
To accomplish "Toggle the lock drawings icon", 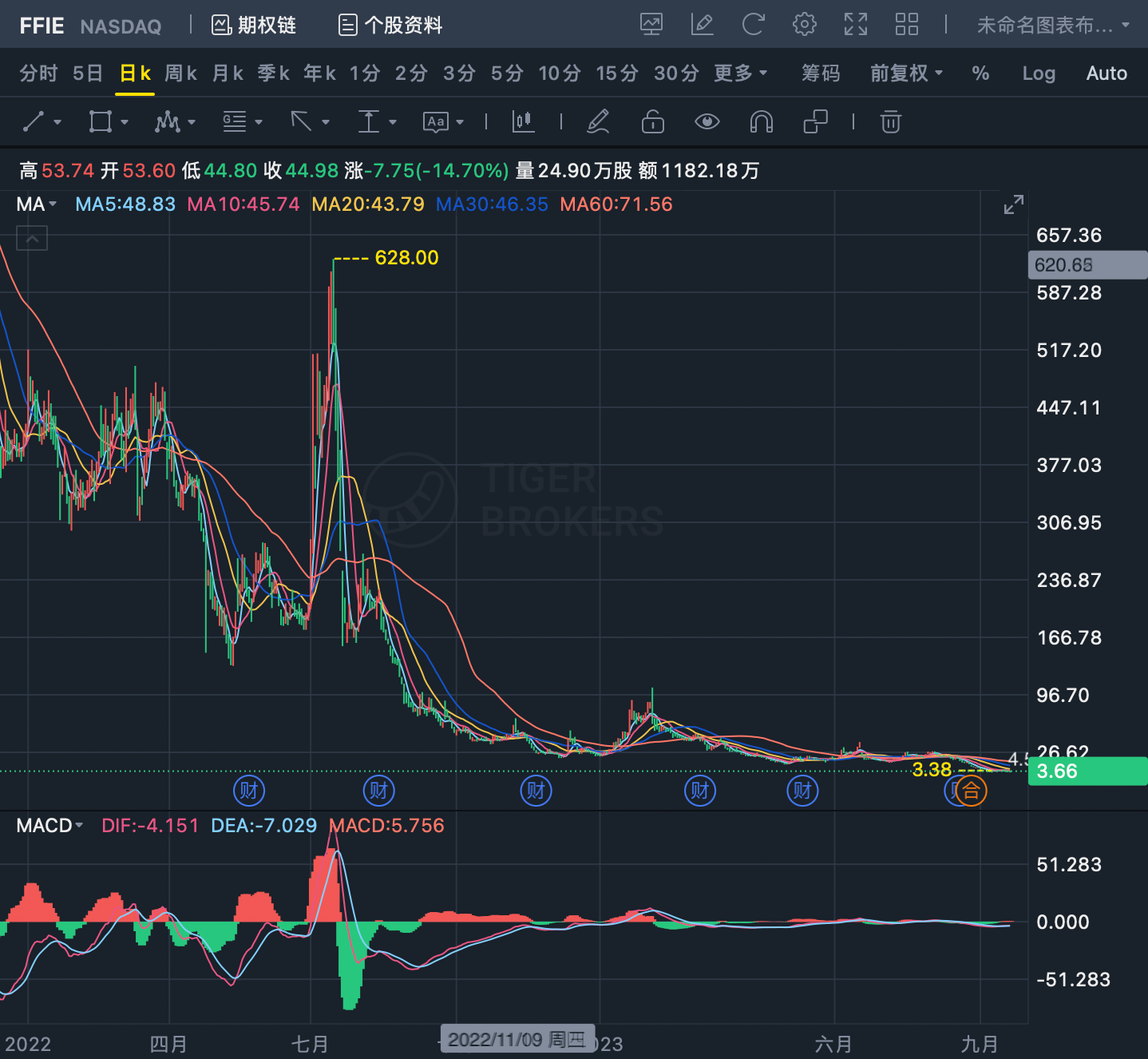I will point(653,121).
